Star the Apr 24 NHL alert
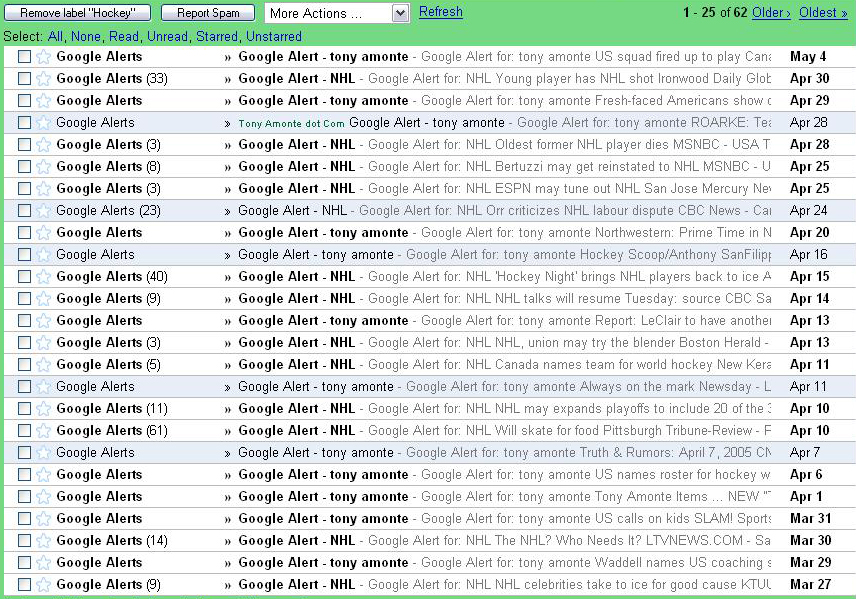 tap(43, 211)
